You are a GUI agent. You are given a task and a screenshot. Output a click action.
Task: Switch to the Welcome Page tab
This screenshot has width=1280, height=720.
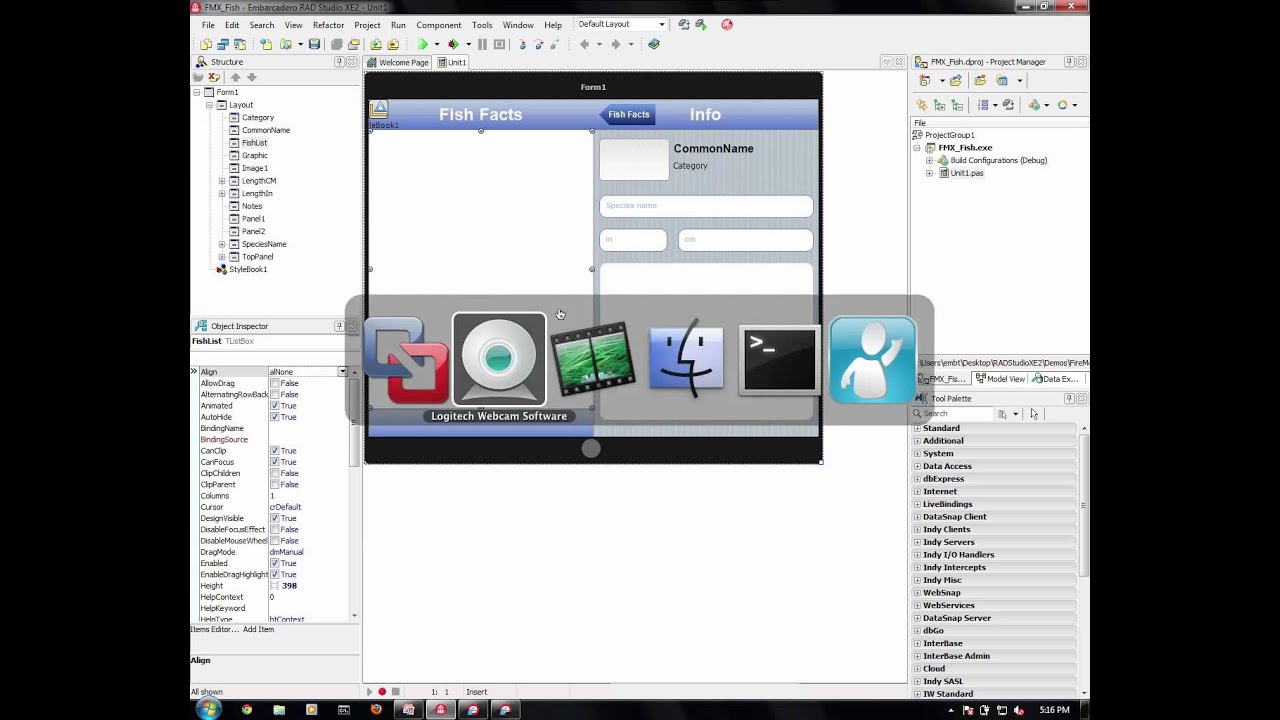click(x=398, y=62)
